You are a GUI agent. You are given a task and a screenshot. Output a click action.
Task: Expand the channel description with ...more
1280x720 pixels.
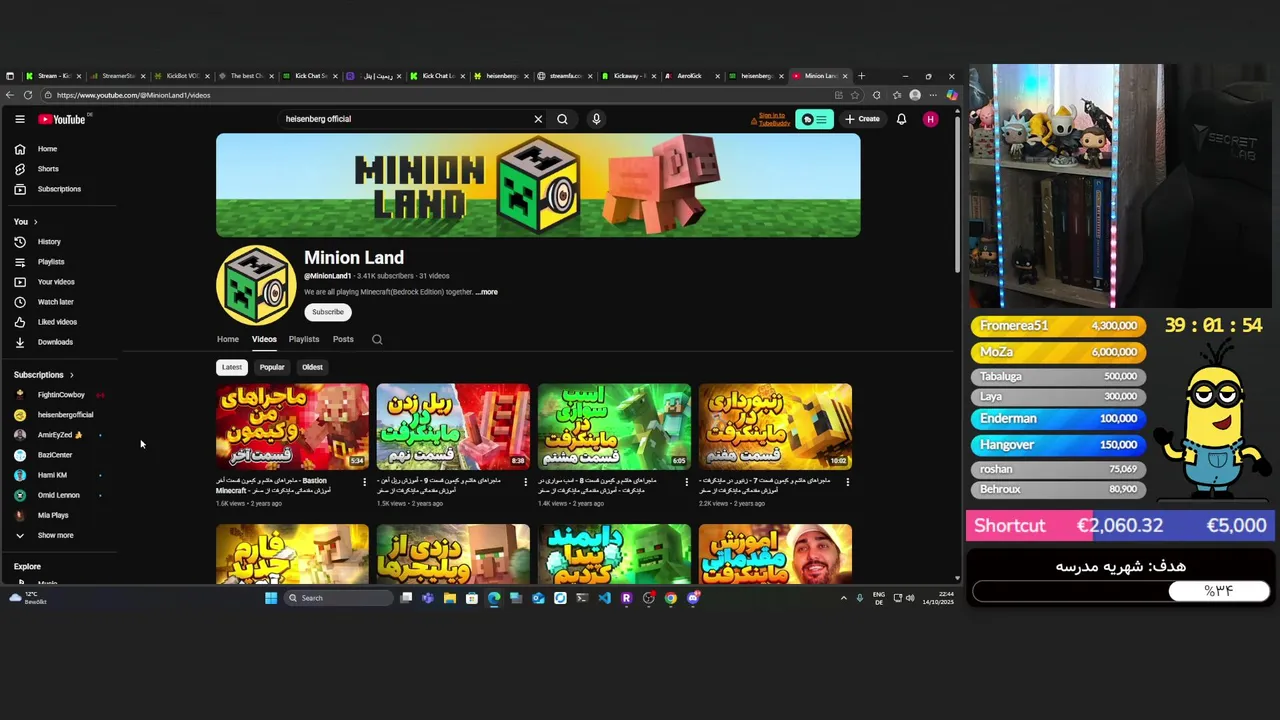[x=486, y=292]
